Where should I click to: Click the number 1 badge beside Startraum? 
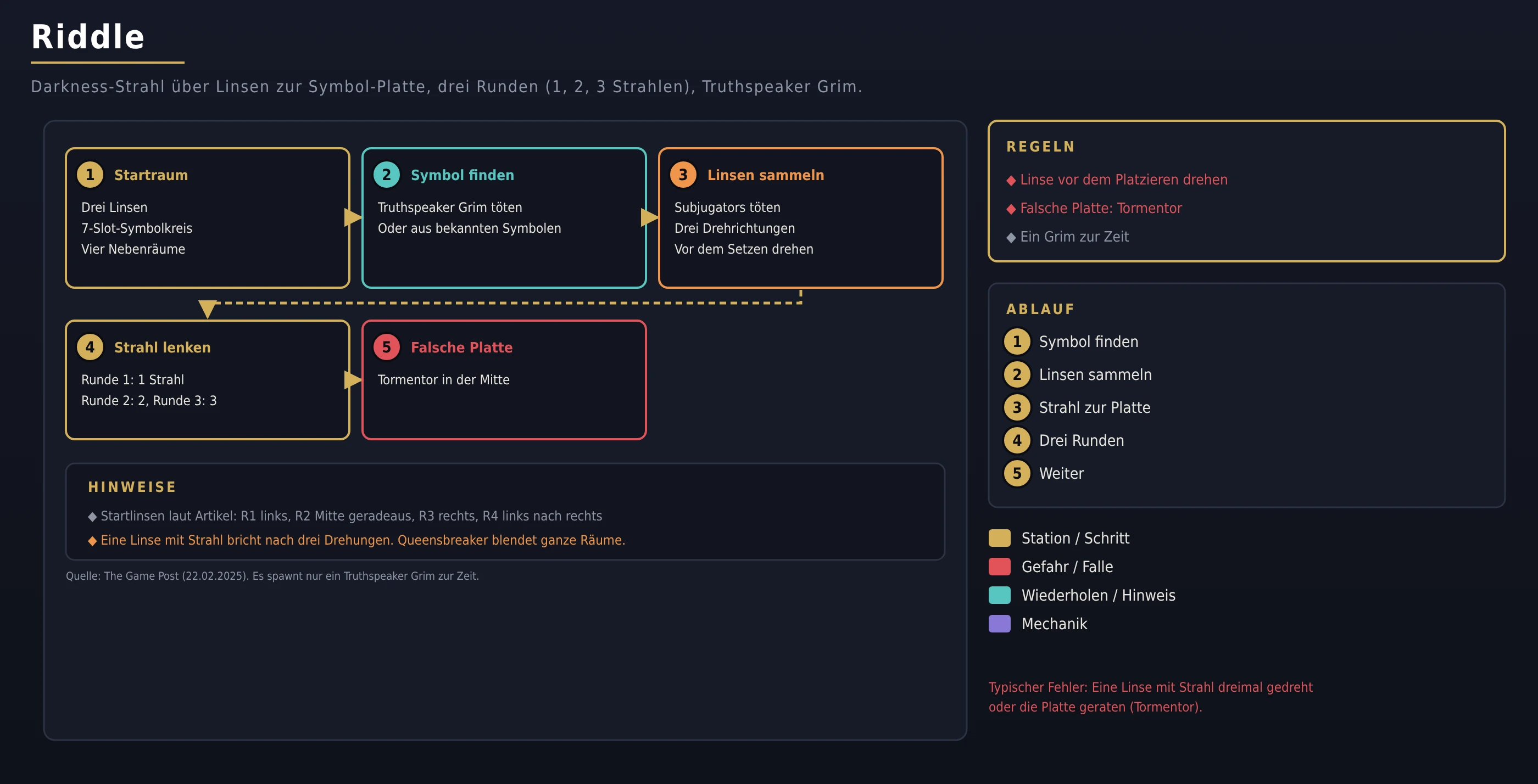coord(90,175)
